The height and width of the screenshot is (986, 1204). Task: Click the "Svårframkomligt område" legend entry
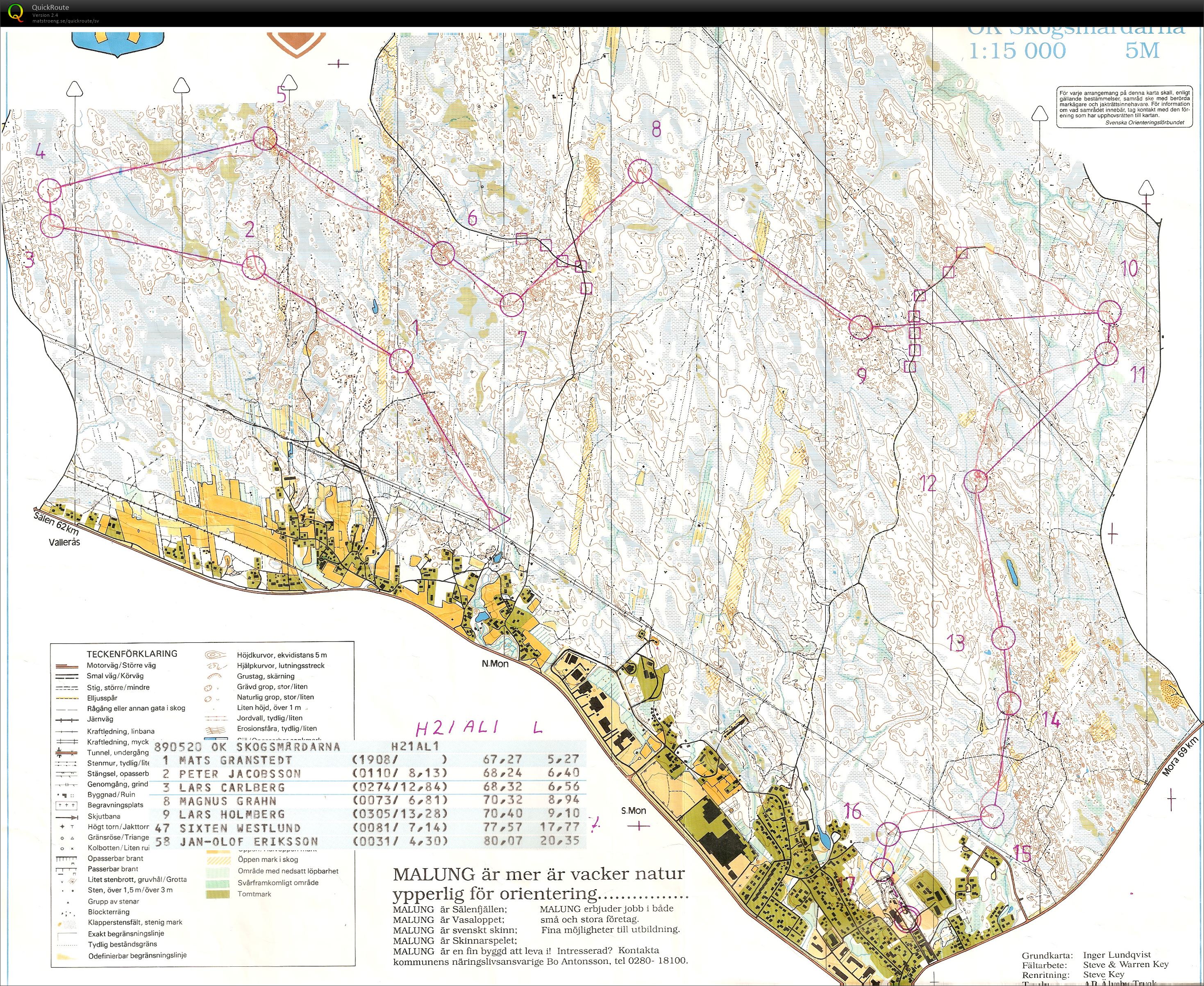tap(278, 883)
